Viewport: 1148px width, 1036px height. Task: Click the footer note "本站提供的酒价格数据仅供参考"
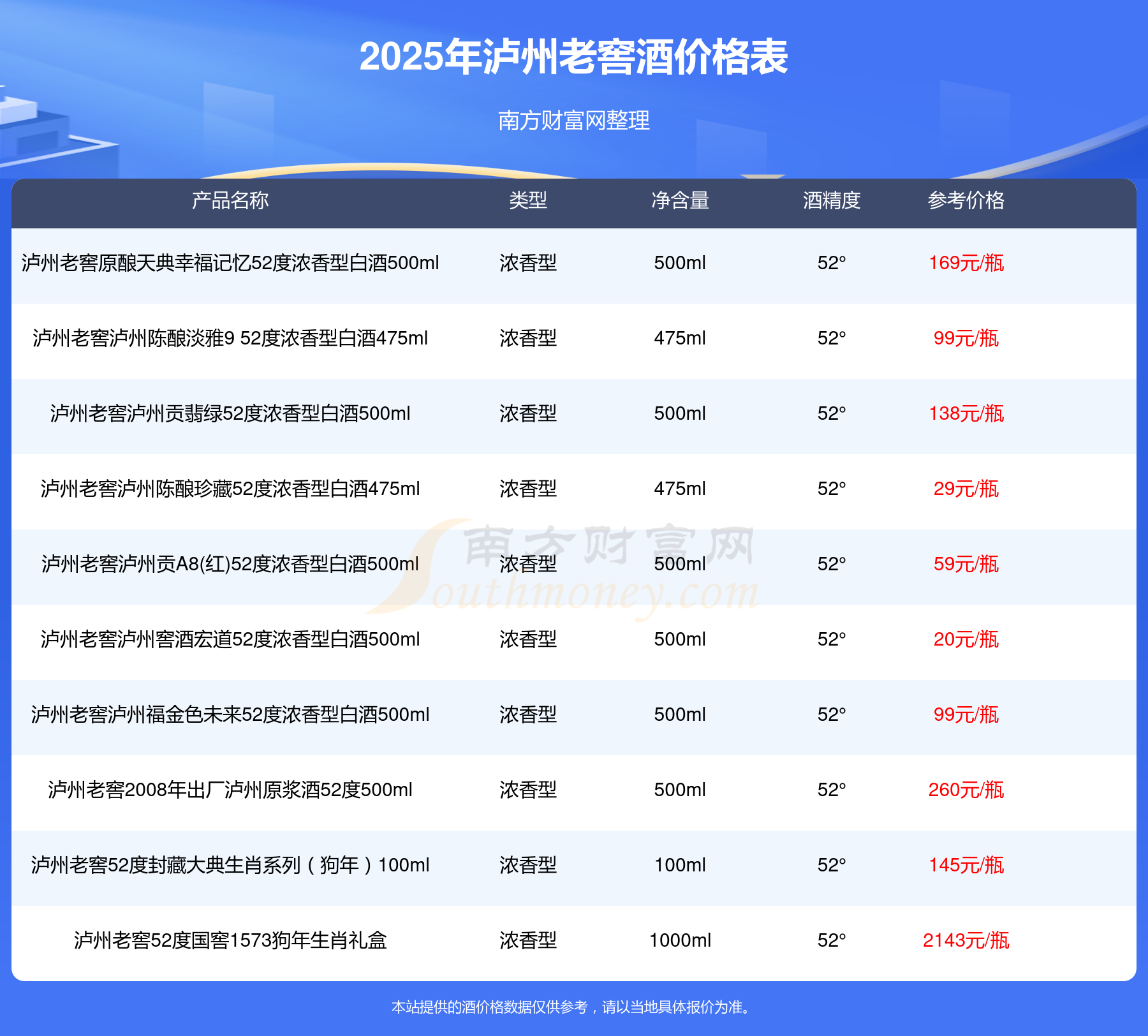click(489, 1007)
